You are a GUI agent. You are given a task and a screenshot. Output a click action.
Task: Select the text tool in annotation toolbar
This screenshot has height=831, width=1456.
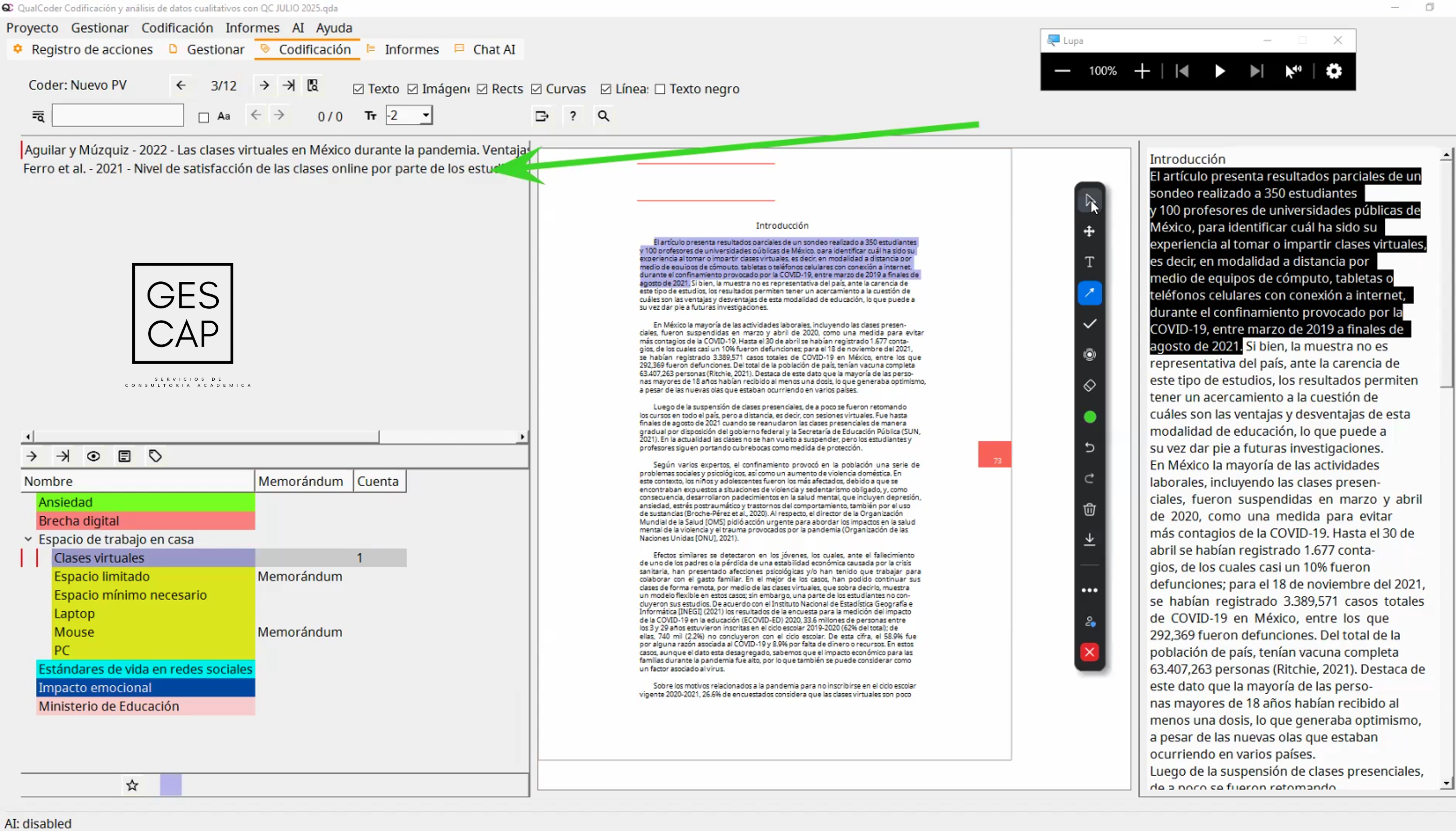[1089, 262]
